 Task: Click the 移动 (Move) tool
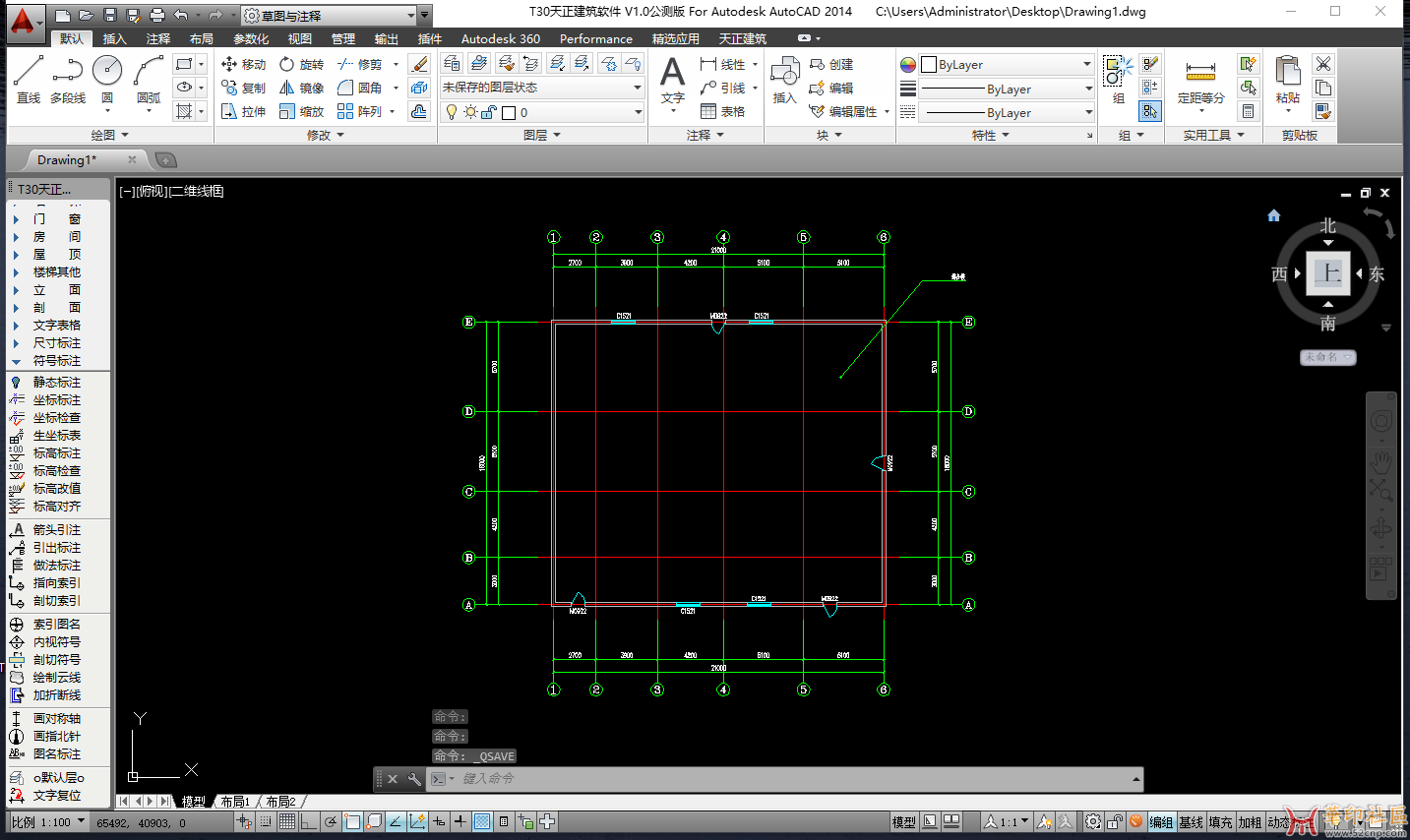tap(244, 64)
